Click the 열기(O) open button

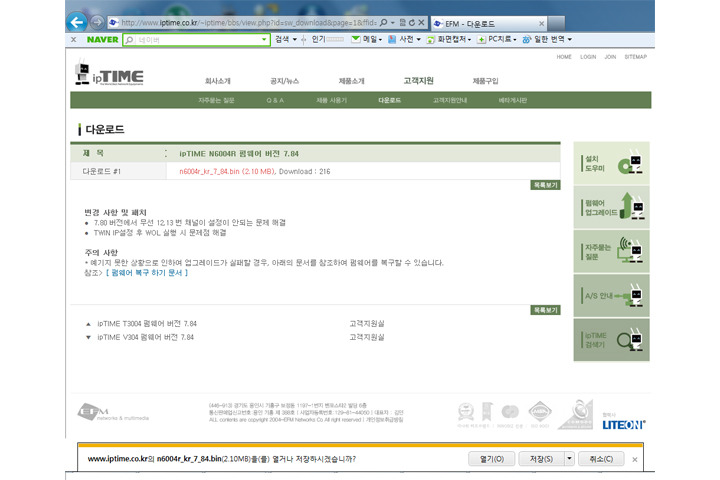pos(491,459)
